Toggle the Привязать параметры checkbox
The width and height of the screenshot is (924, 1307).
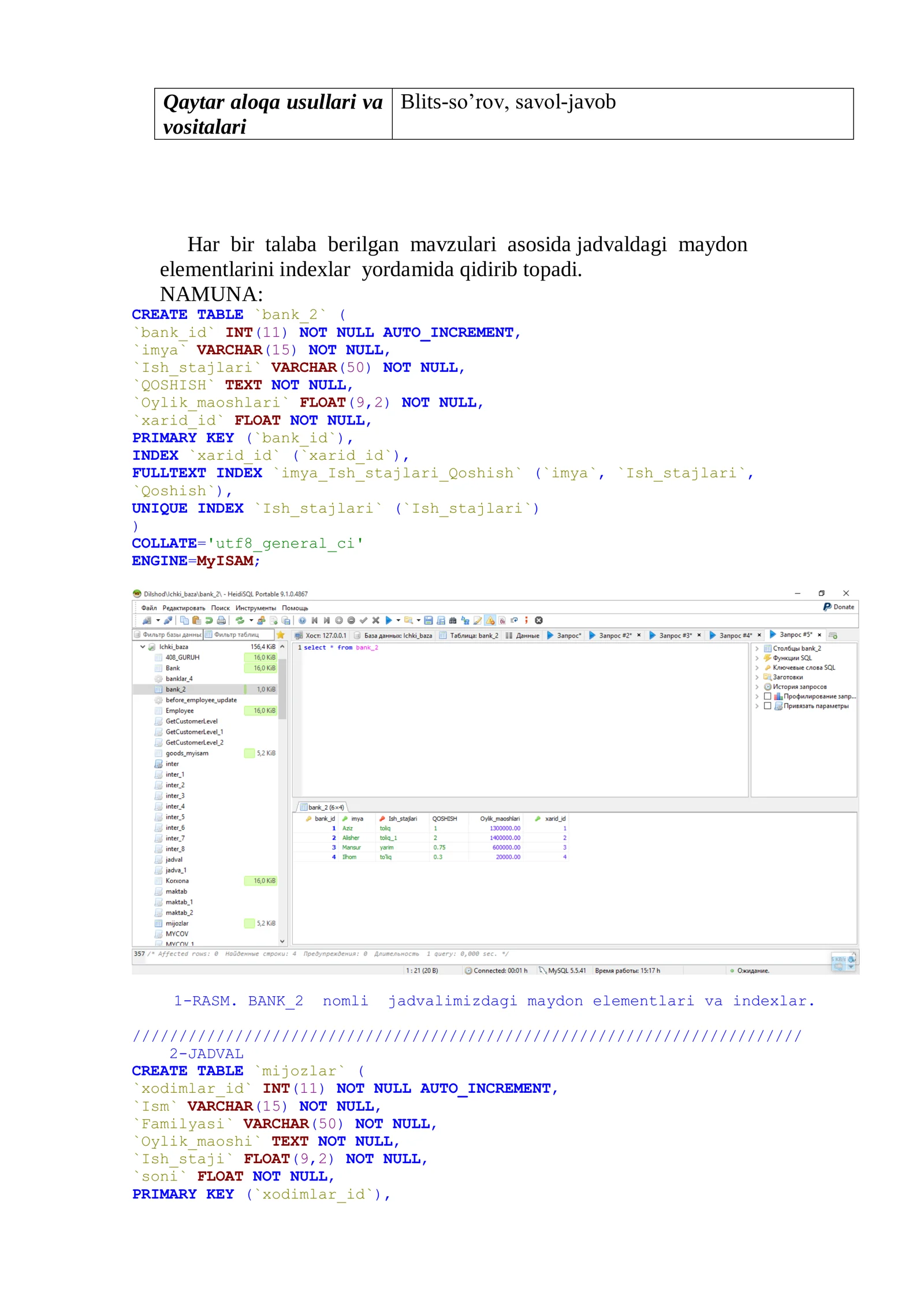click(x=767, y=706)
